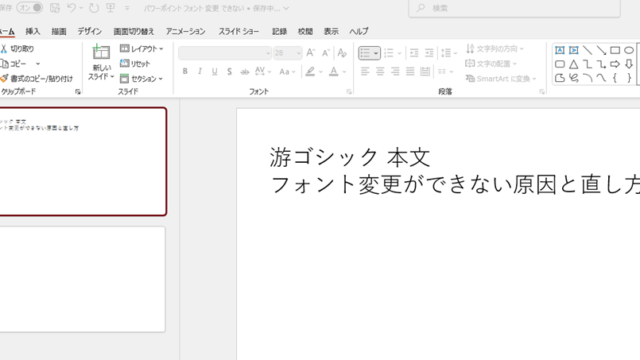Toggle Strikethrough formatting
Screen dimensions: 640x360
244,72
